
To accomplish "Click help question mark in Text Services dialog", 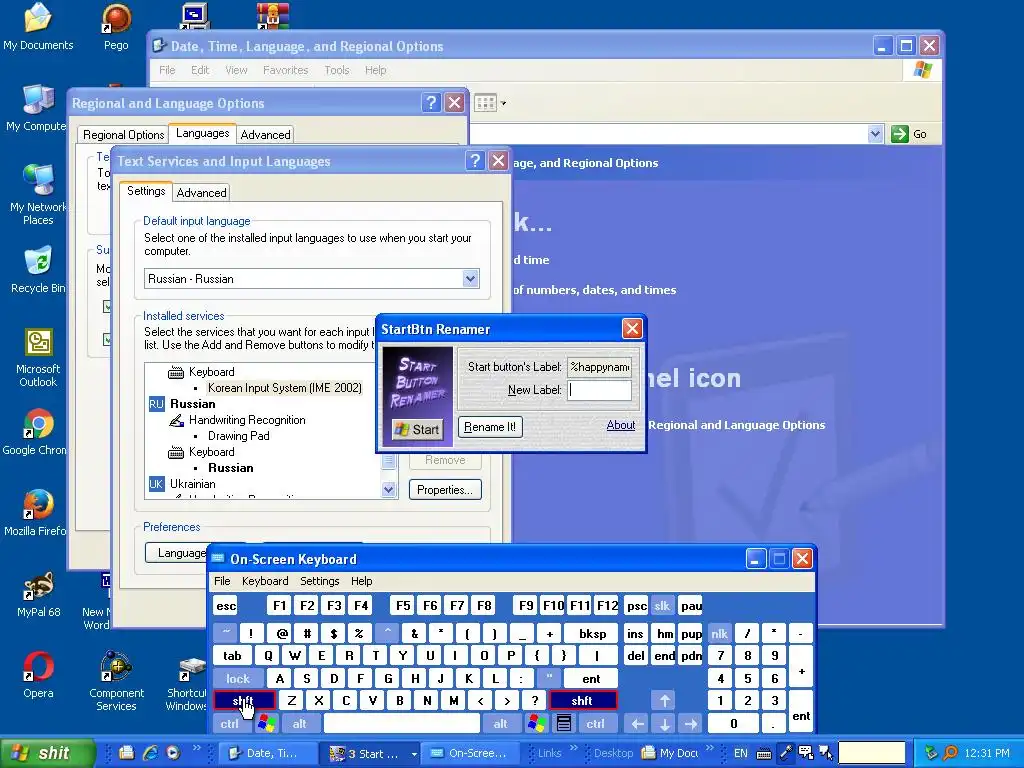I will [x=475, y=161].
